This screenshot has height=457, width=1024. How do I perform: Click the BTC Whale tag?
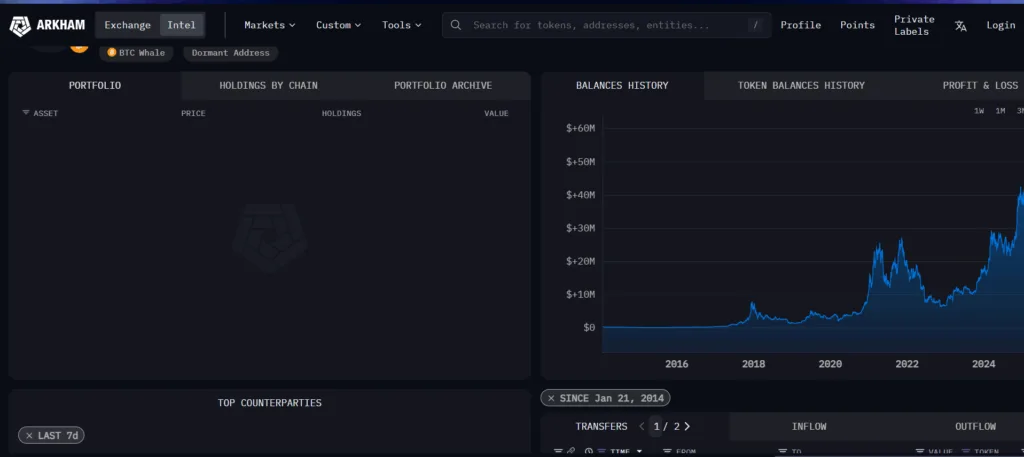136,53
